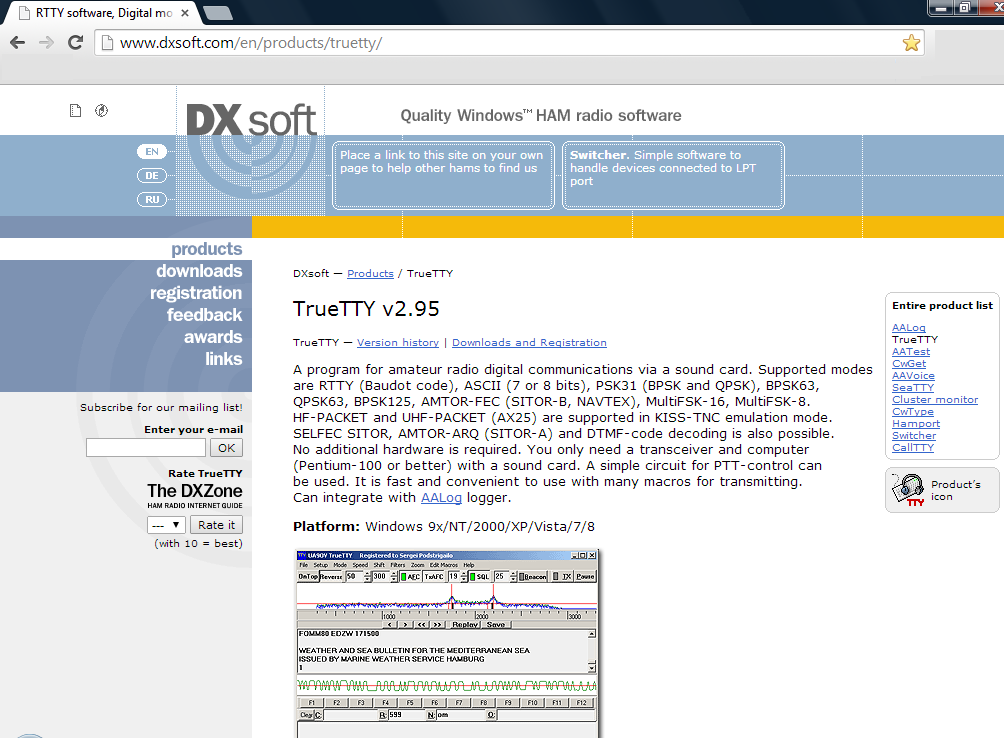The image size is (1004, 743).
Task: Bookmark this page using the star icon
Action: pyautogui.click(x=910, y=43)
